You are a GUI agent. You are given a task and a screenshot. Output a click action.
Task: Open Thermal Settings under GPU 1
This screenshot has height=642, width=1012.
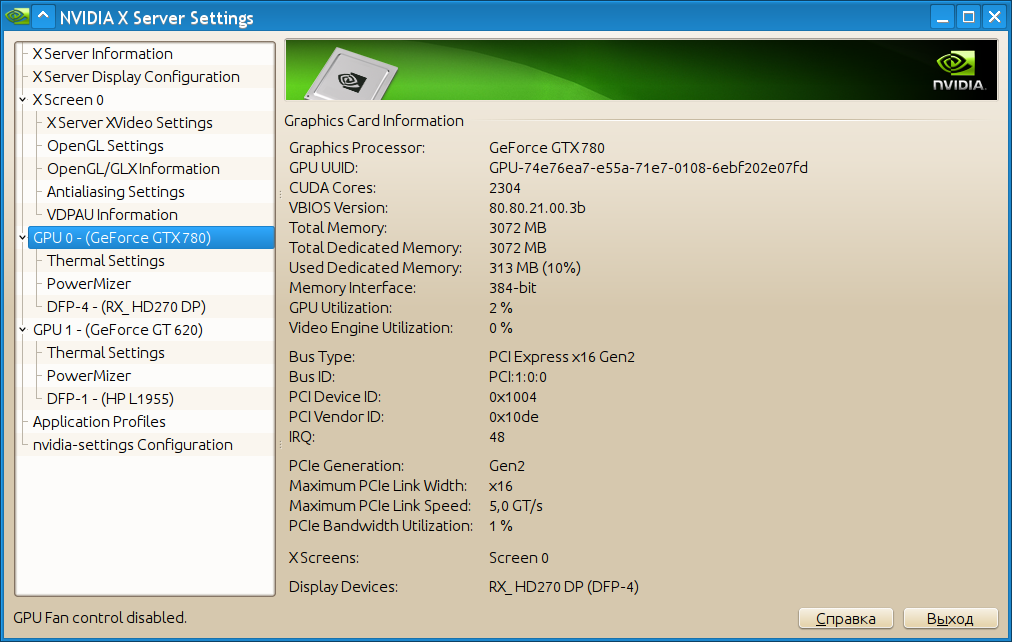(106, 353)
